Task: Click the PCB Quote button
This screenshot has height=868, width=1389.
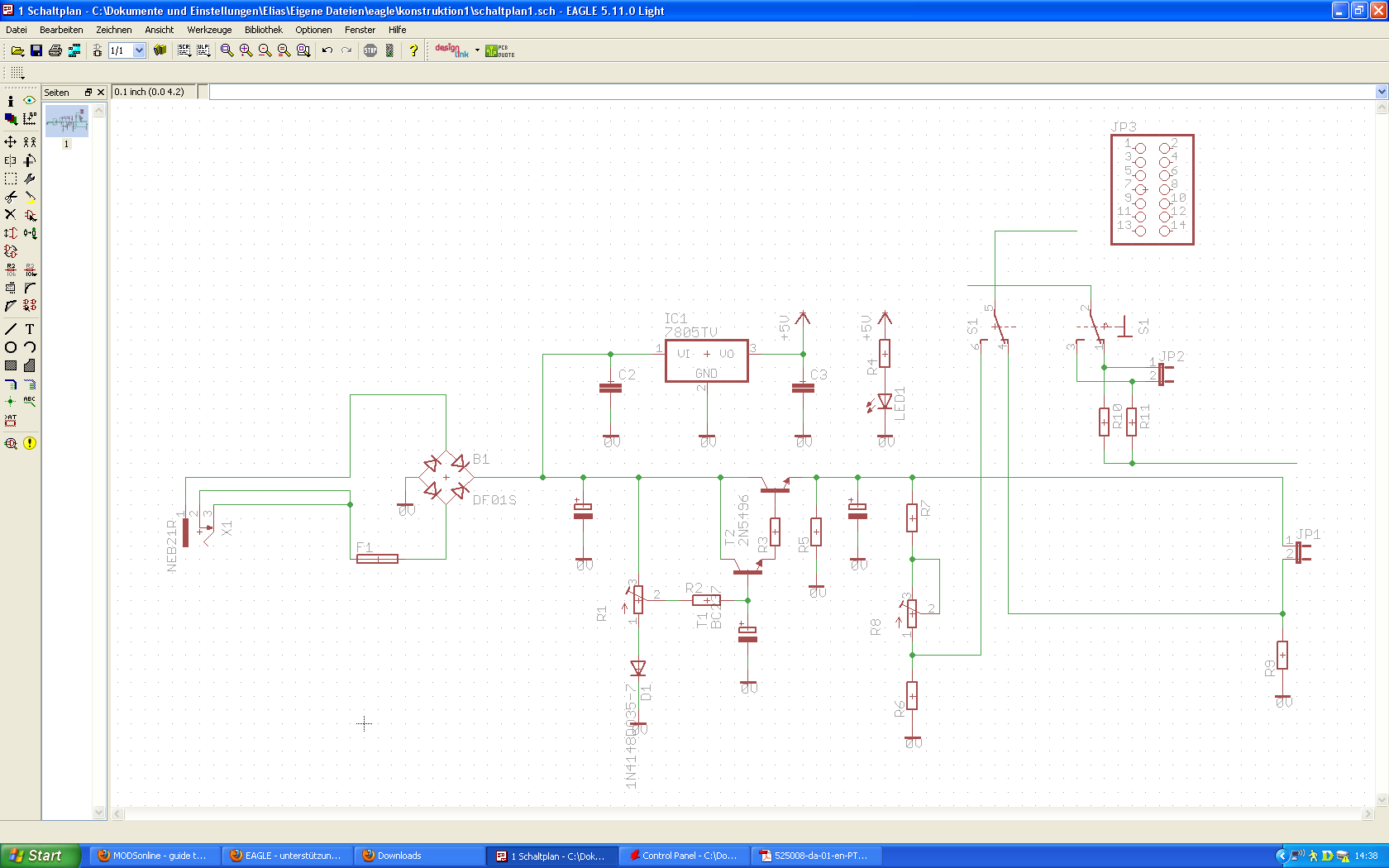Action: coord(500,50)
